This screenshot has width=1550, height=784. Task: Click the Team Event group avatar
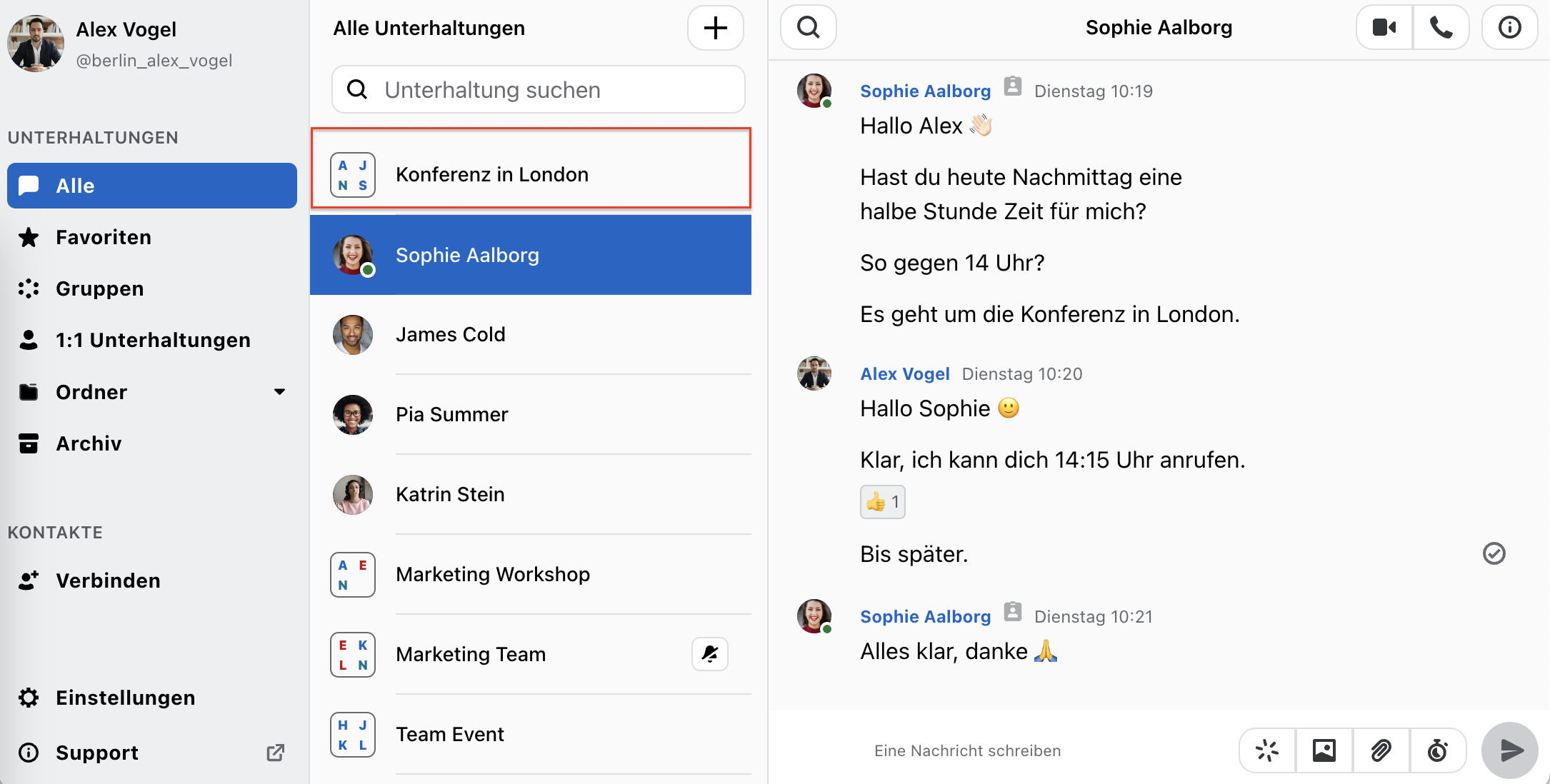click(x=353, y=735)
